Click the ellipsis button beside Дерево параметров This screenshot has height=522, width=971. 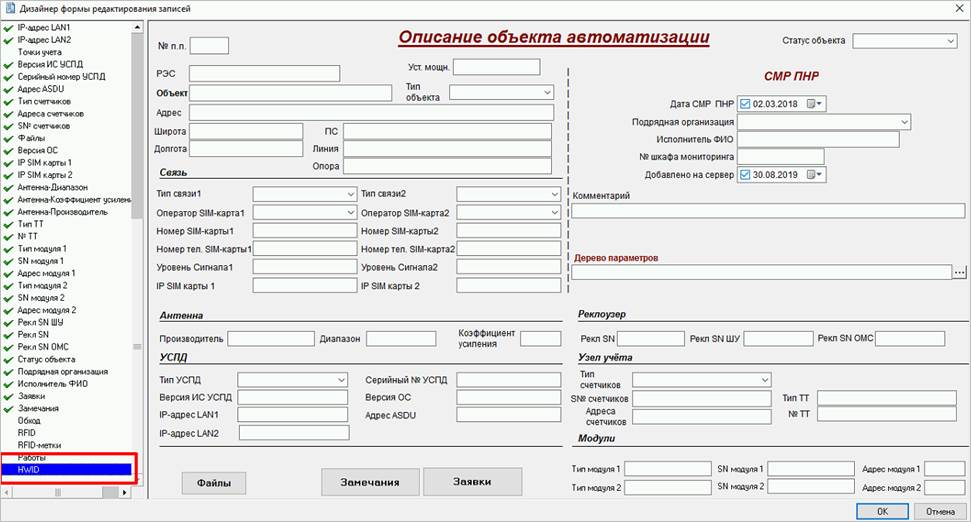(959, 272)
